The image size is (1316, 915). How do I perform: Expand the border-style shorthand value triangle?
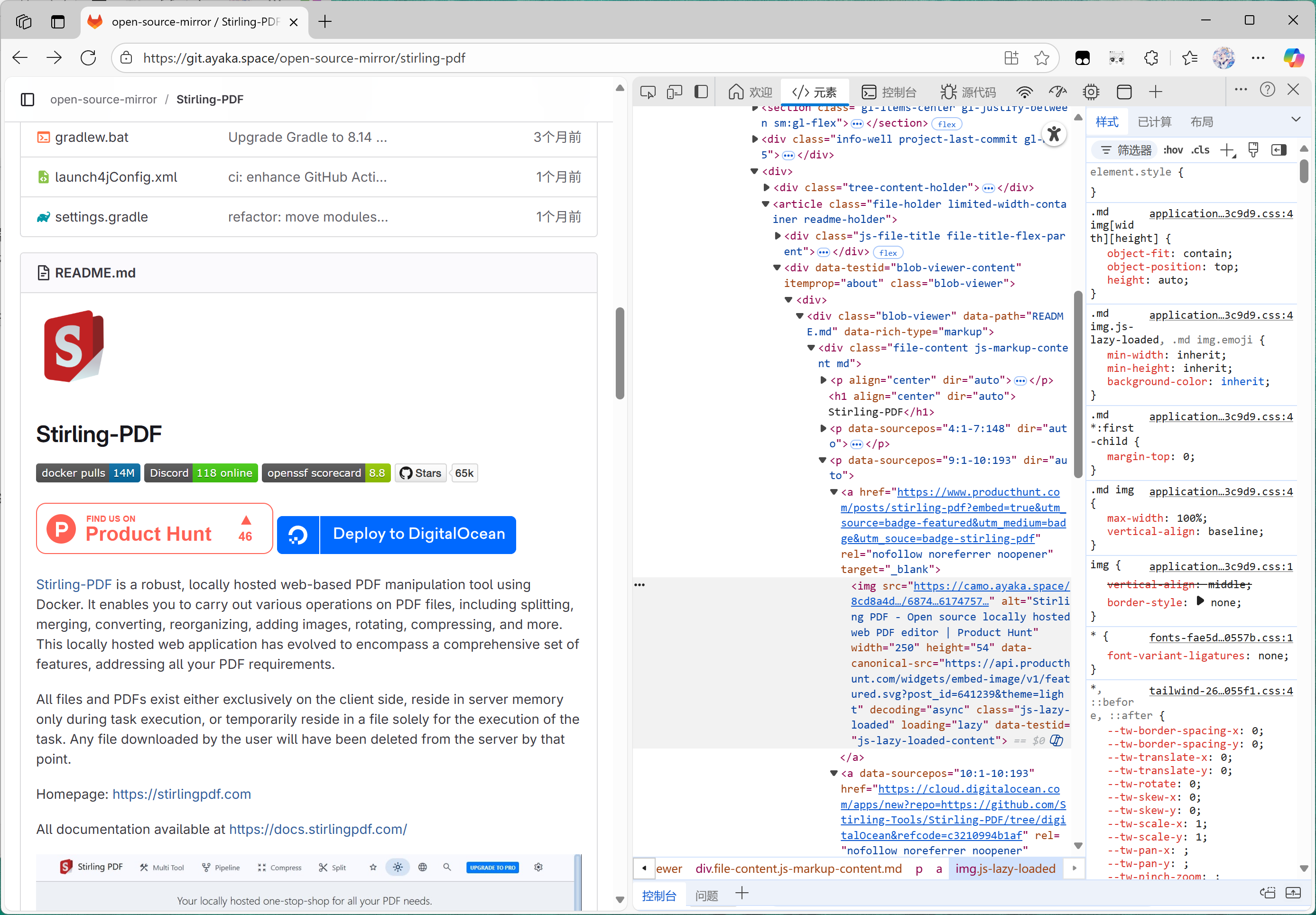(1200, 601)
